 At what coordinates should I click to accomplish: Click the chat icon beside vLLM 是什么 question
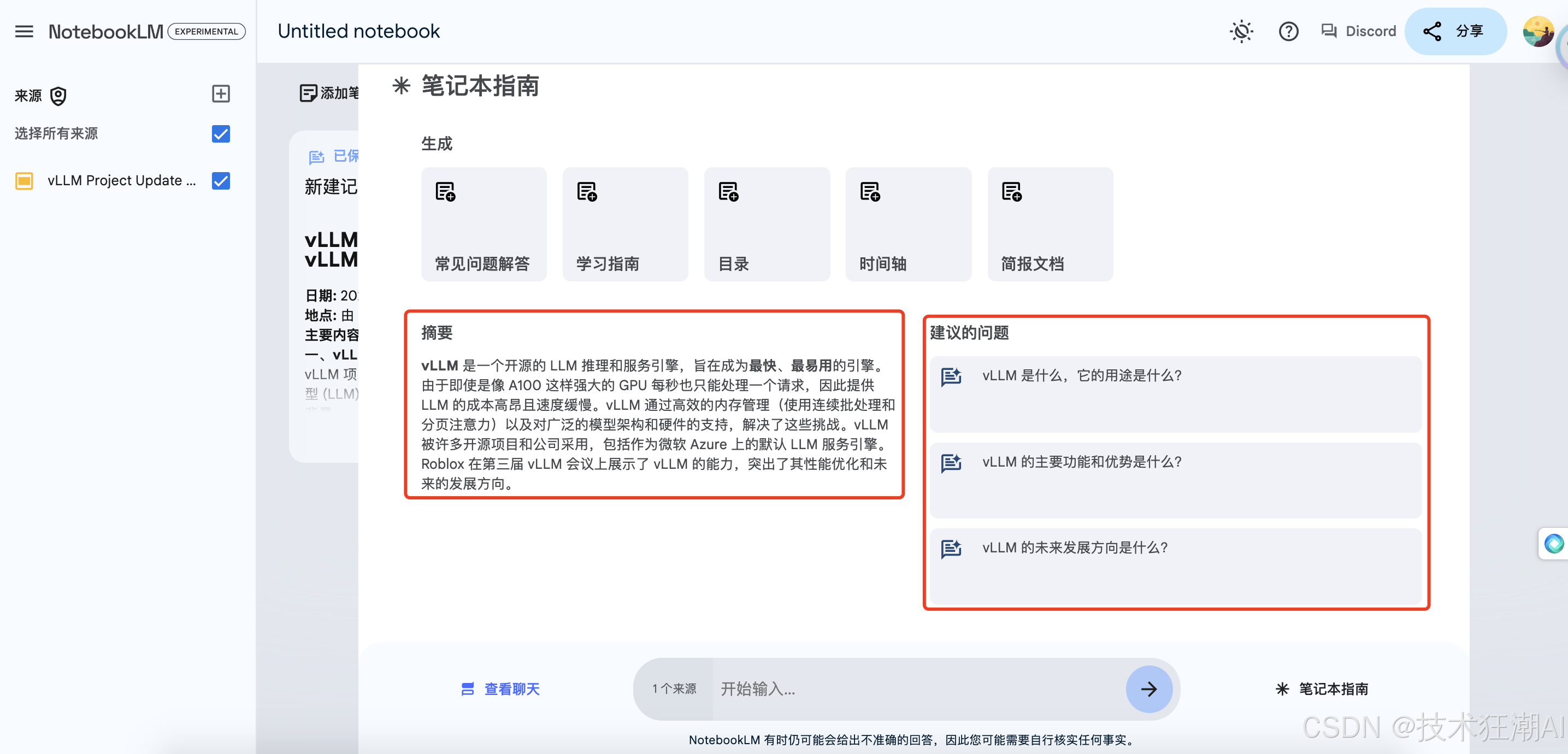coord(951,376)
